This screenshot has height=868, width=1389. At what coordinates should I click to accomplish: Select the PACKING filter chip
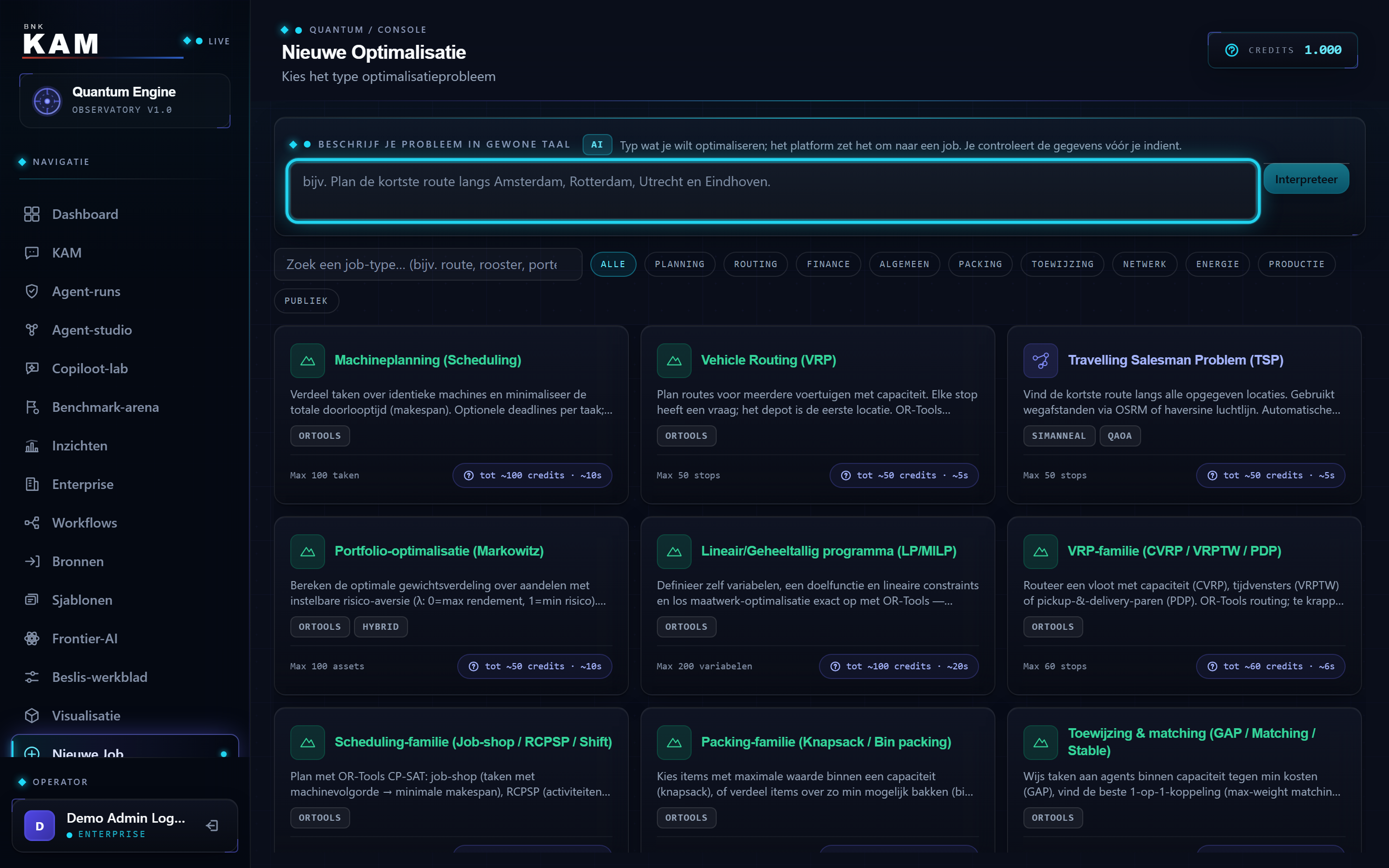click(980, 264)
